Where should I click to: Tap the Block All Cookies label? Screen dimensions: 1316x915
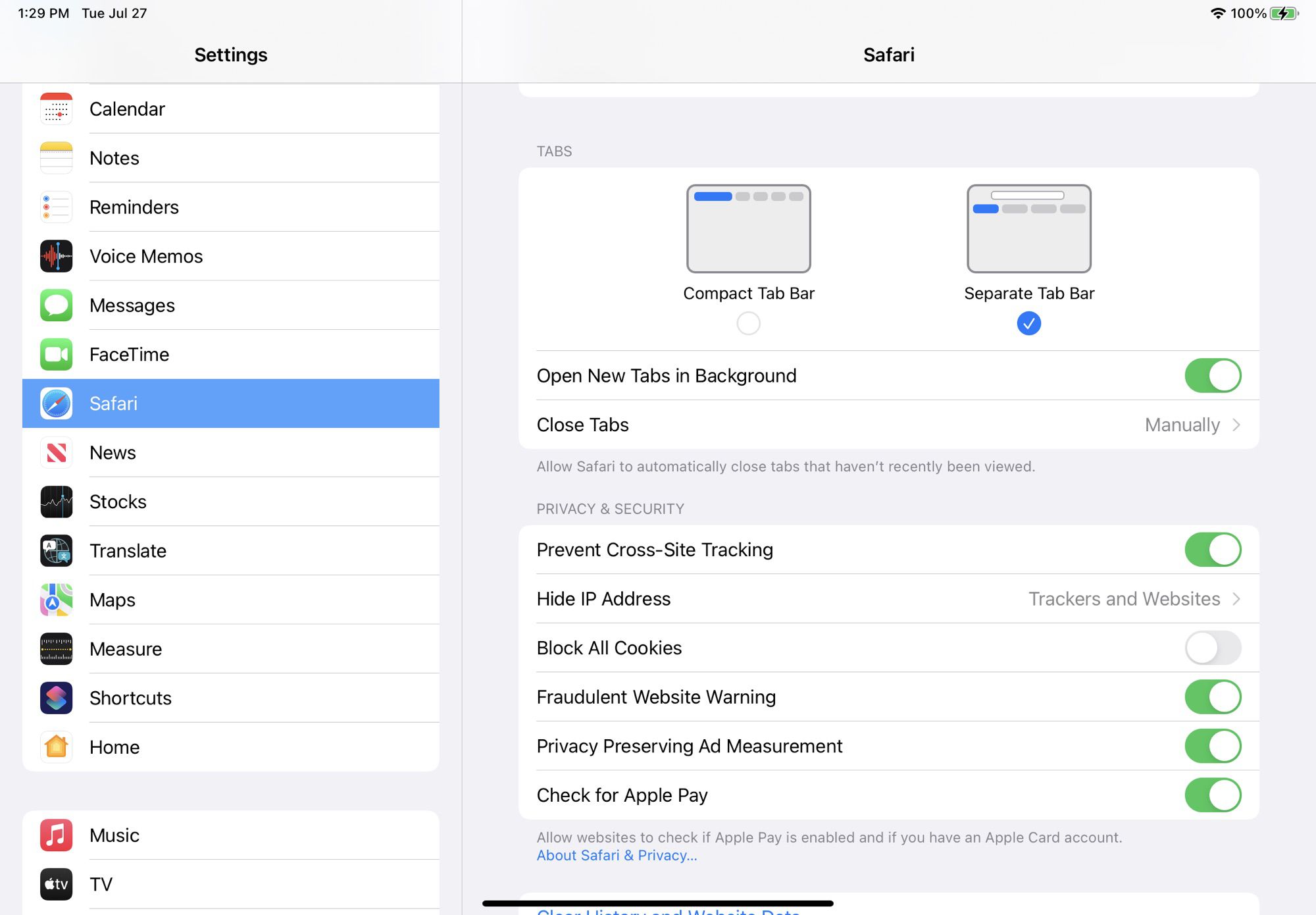click(x=609, y=648)
